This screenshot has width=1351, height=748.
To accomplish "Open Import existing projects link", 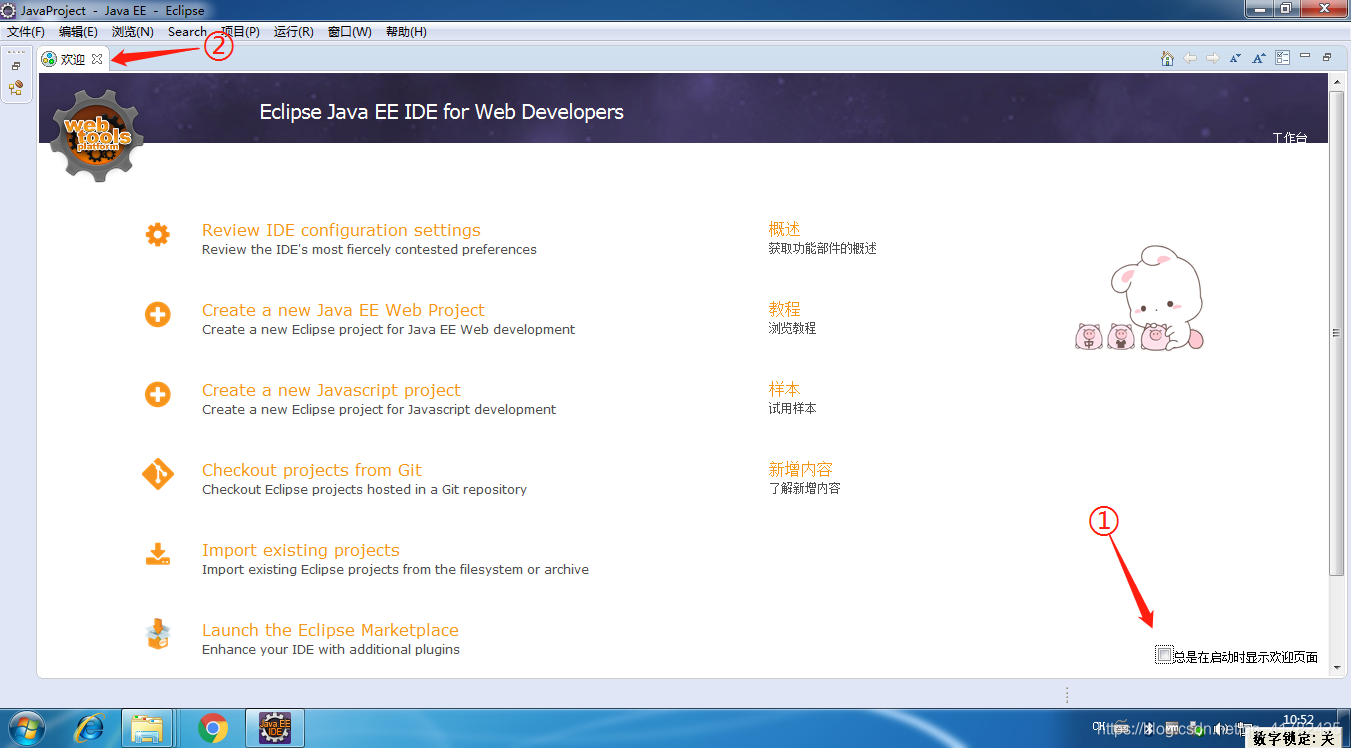I will 301,550.
